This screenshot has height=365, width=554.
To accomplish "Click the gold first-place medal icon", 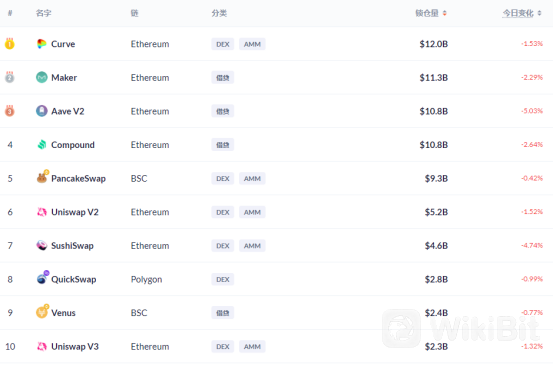I will [10, 44].
